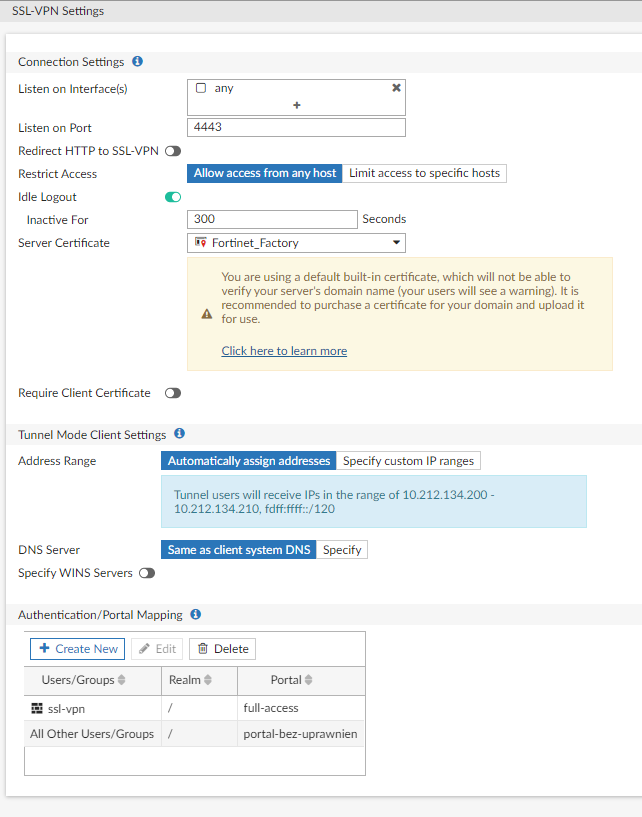Select 'Limit access to specific hosts'

pyautogui.click(x=424, y=173)
